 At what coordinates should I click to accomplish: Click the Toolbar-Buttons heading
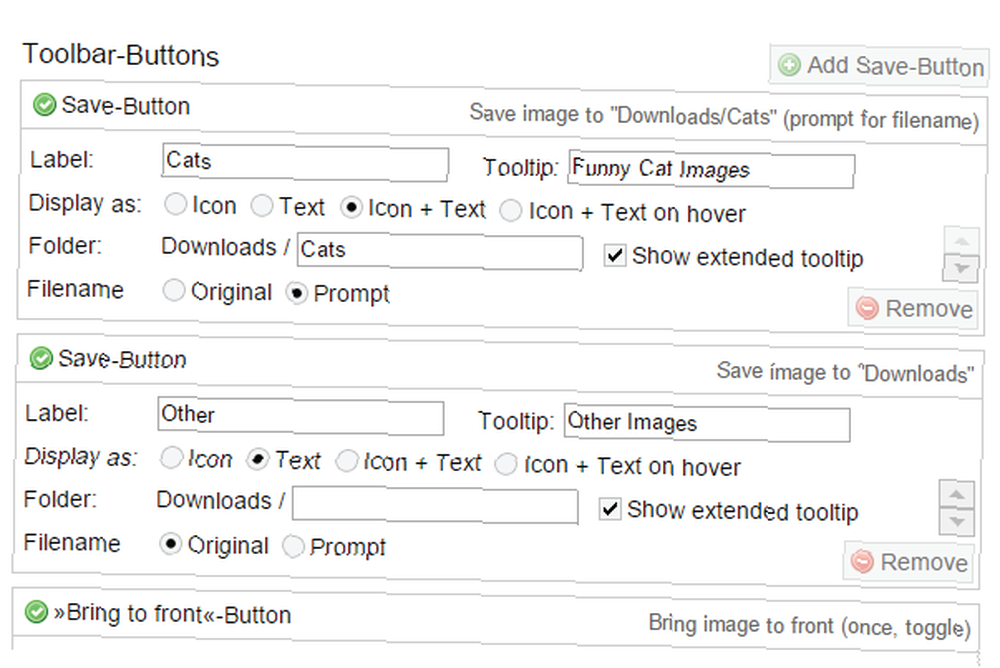coord(121,55)
